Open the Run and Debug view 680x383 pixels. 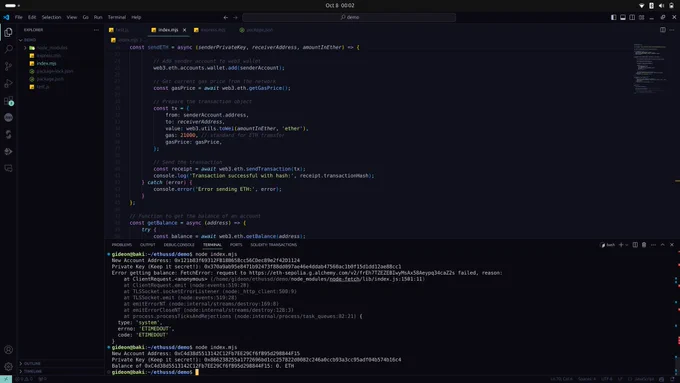pyautogui.click(x=8, y=83)
